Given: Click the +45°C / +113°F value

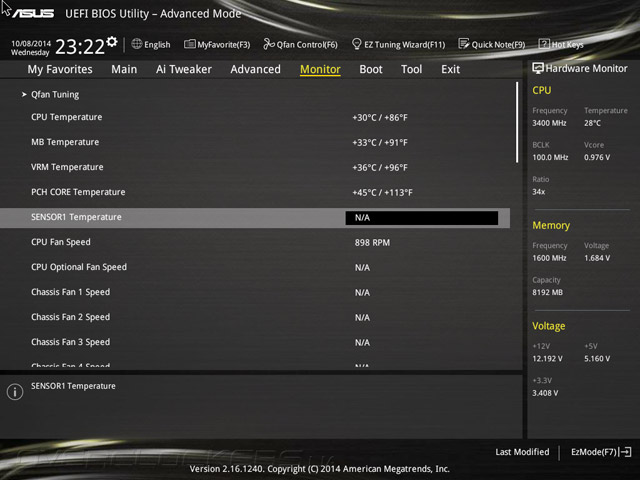Looking at the screenshot, I should [382, 192].
